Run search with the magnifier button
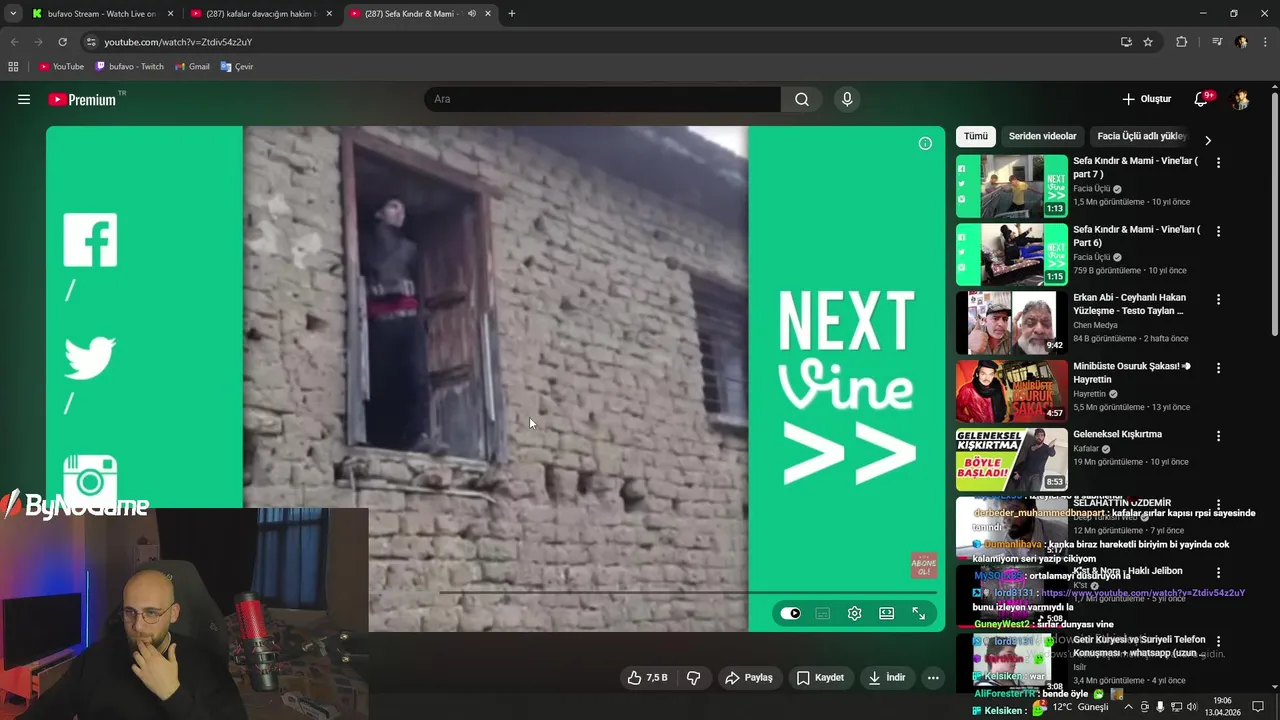The width and height of the screenshot is (1280, 720). (x=802, y=99)
